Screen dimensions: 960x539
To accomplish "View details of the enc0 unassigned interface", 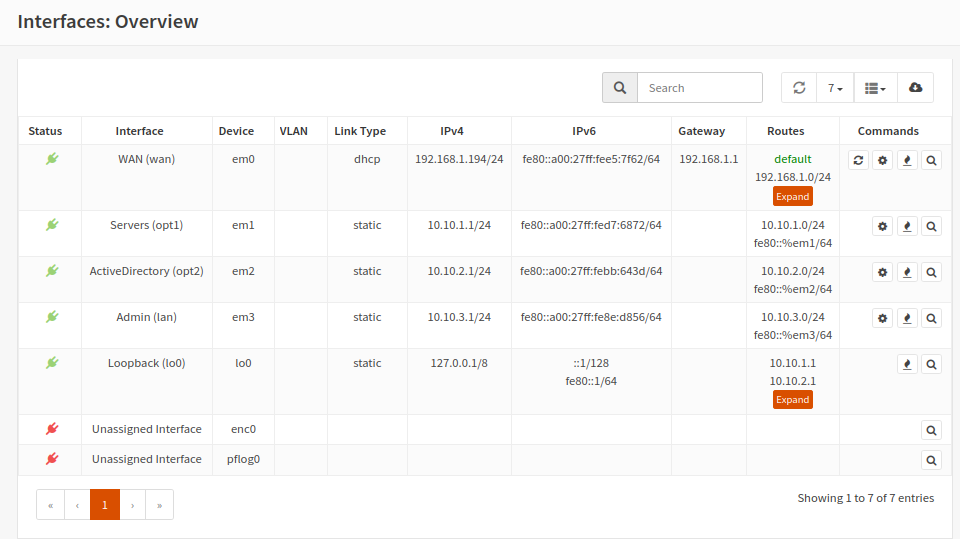I will pyautogui.click(x=931, y=430).
